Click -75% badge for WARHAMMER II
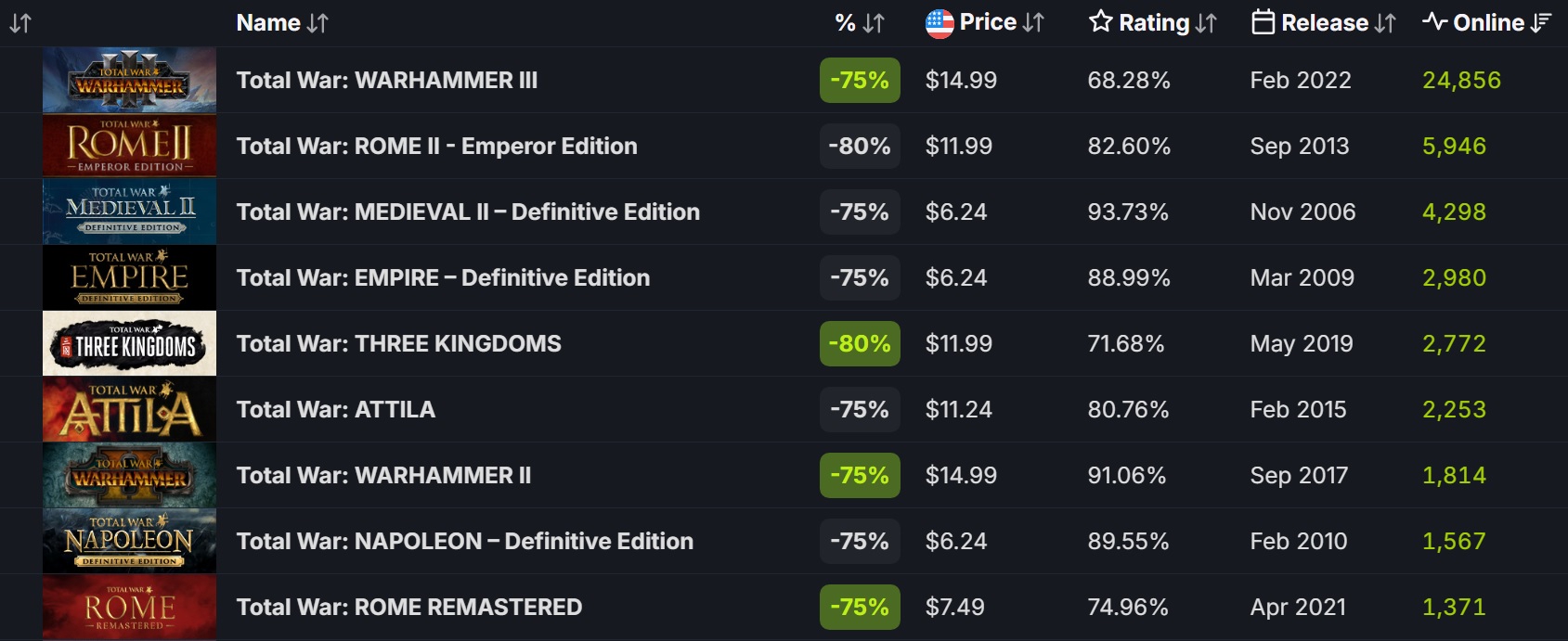 pos(860,476)
